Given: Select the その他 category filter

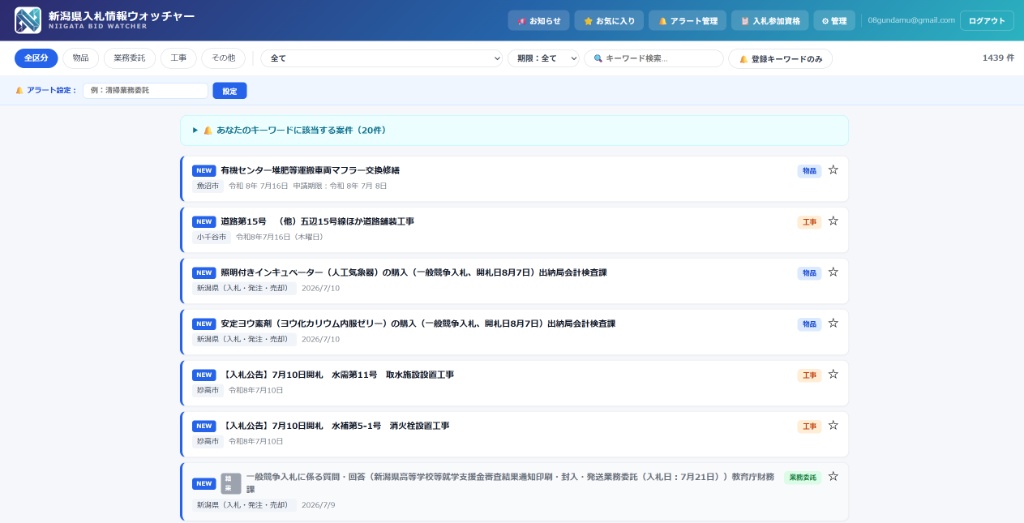Looking at the screenshot, I should (x=223, y=58).
